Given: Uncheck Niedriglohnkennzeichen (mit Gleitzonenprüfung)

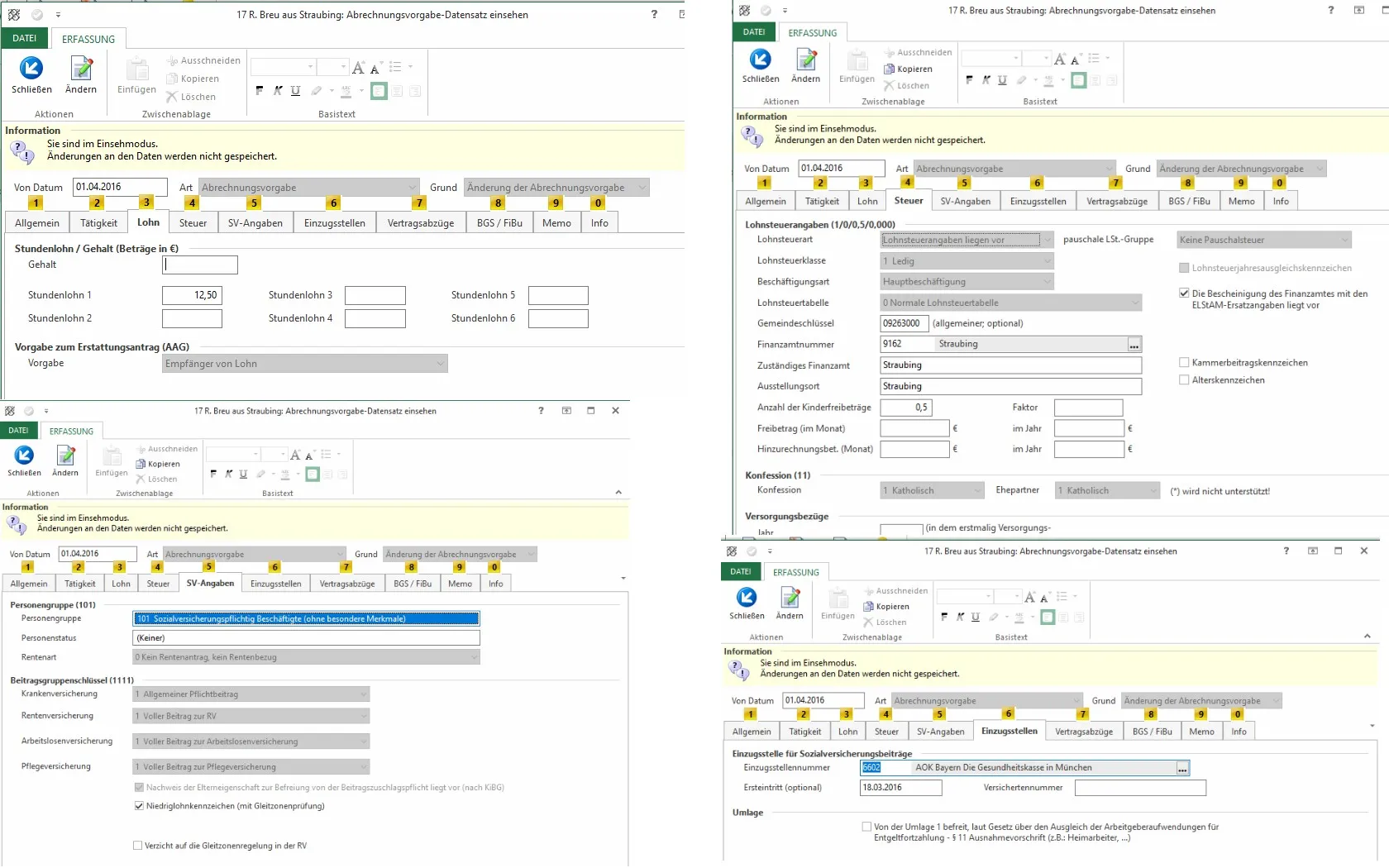Looking at the screenshot, I should (x=139, y=806).
